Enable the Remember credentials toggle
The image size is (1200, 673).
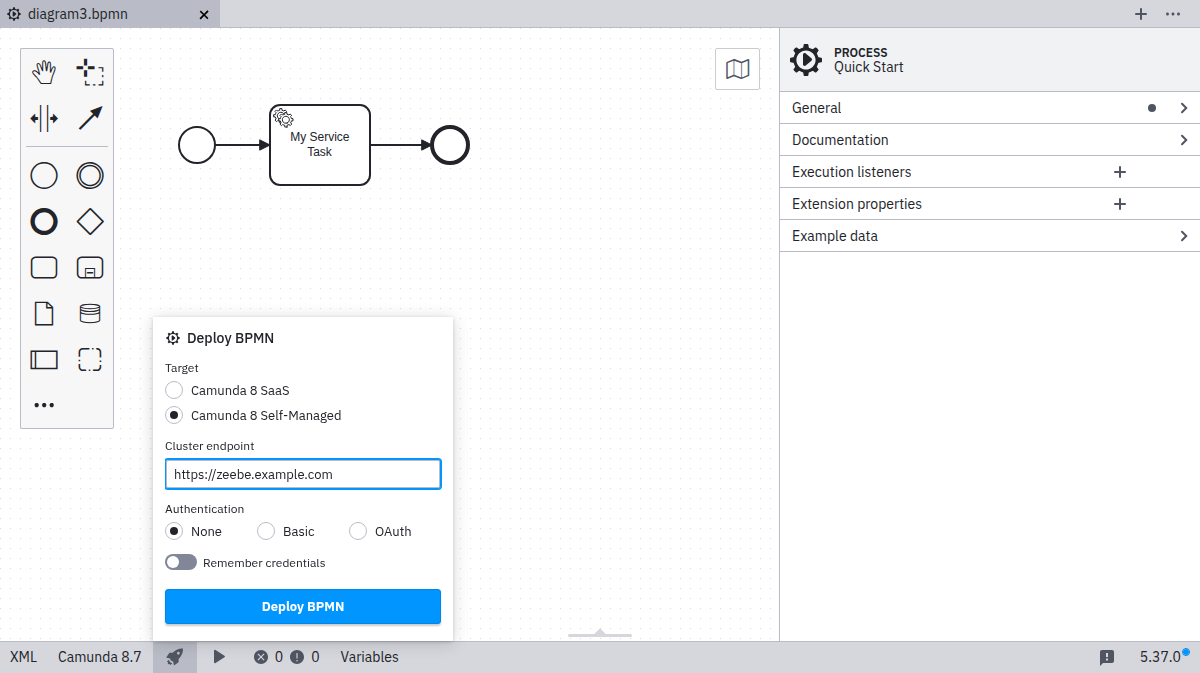181,562
